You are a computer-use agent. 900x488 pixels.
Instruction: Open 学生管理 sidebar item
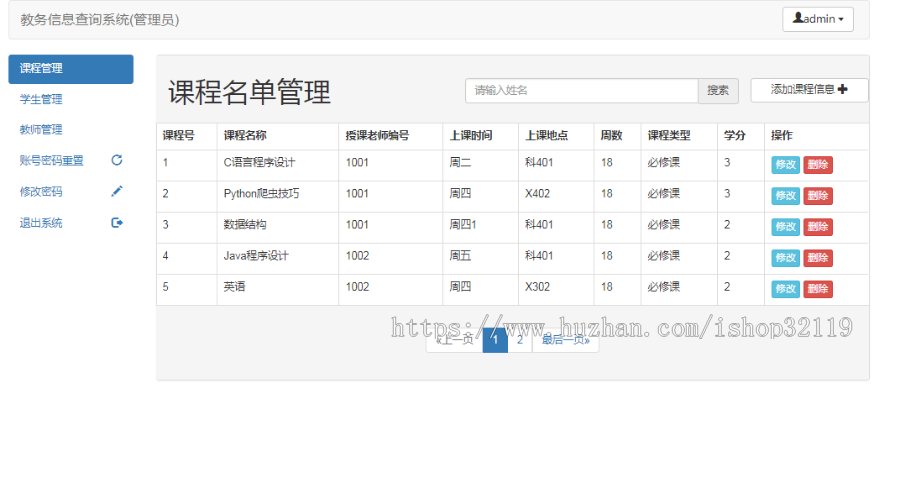pyautogui.click(x=41, y=99)
